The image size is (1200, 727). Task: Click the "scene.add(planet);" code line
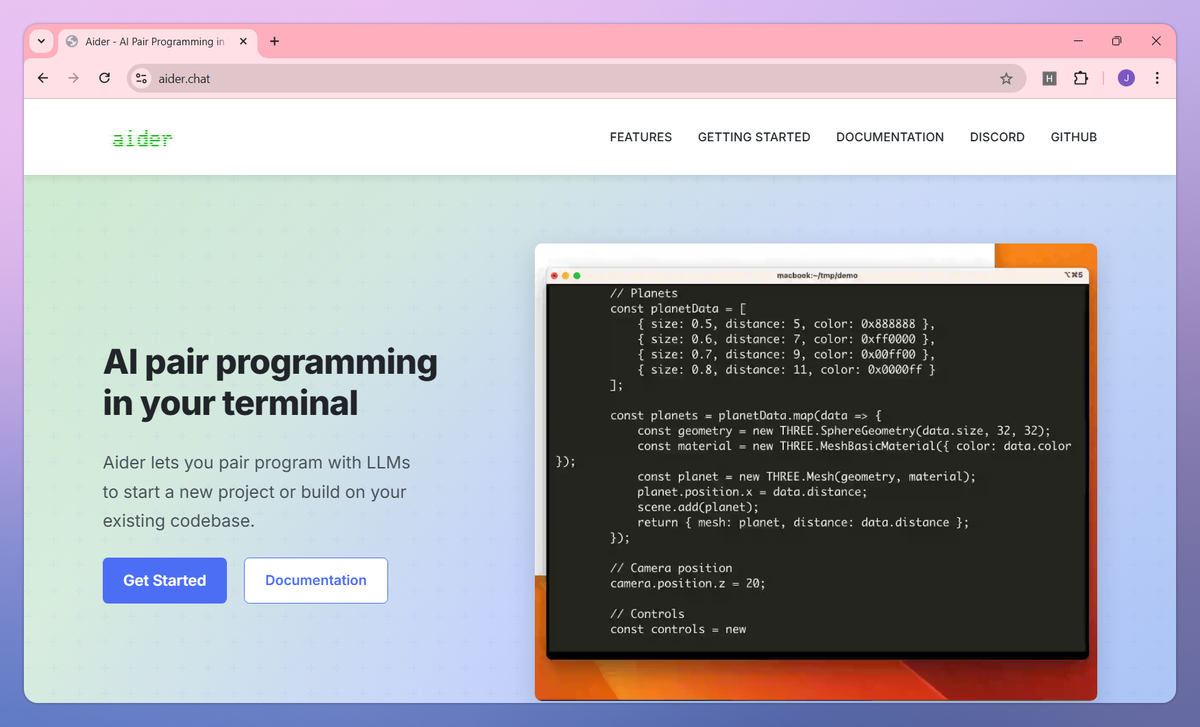point(698,507)
